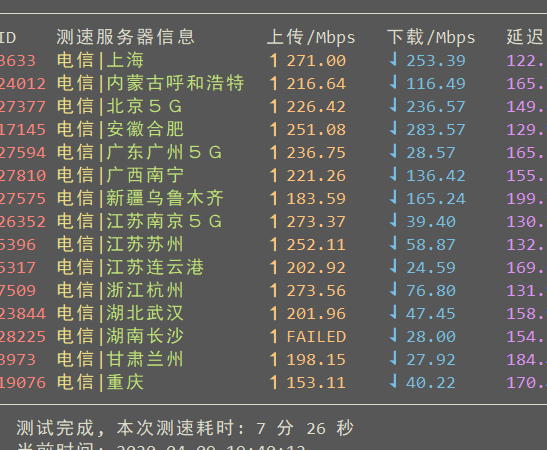Screen dimensions: 547x450
Task: Select the download value 283.57
Action: (436, 130)
